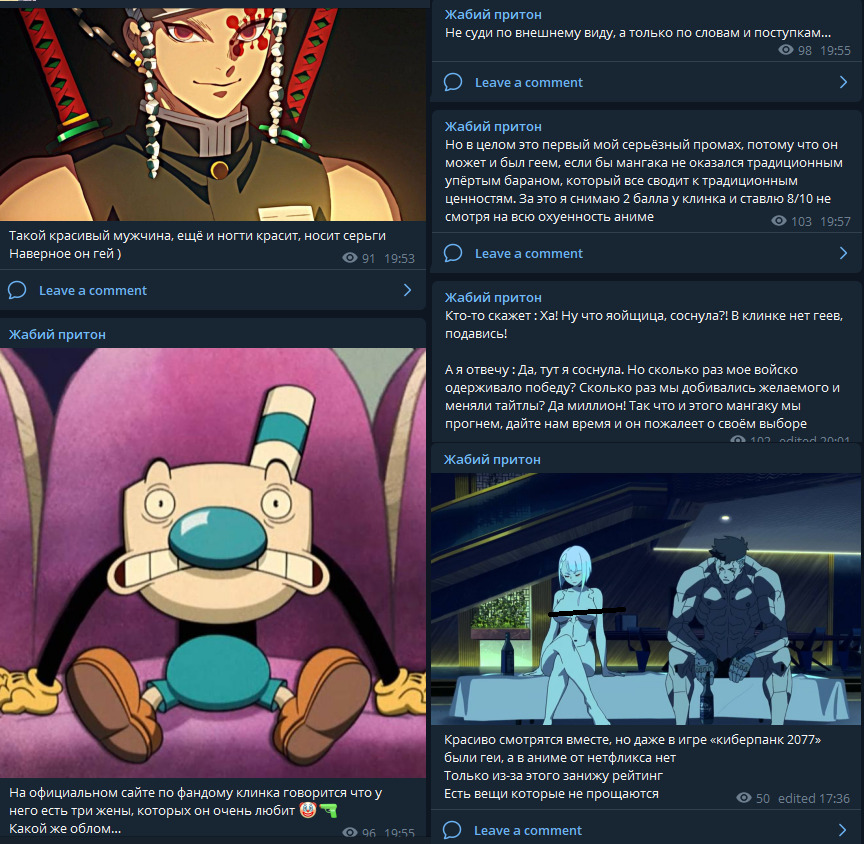864x844 pixels.
Task: Open comments chevron under 19:53 post
Action: click(x=407, y=290)
